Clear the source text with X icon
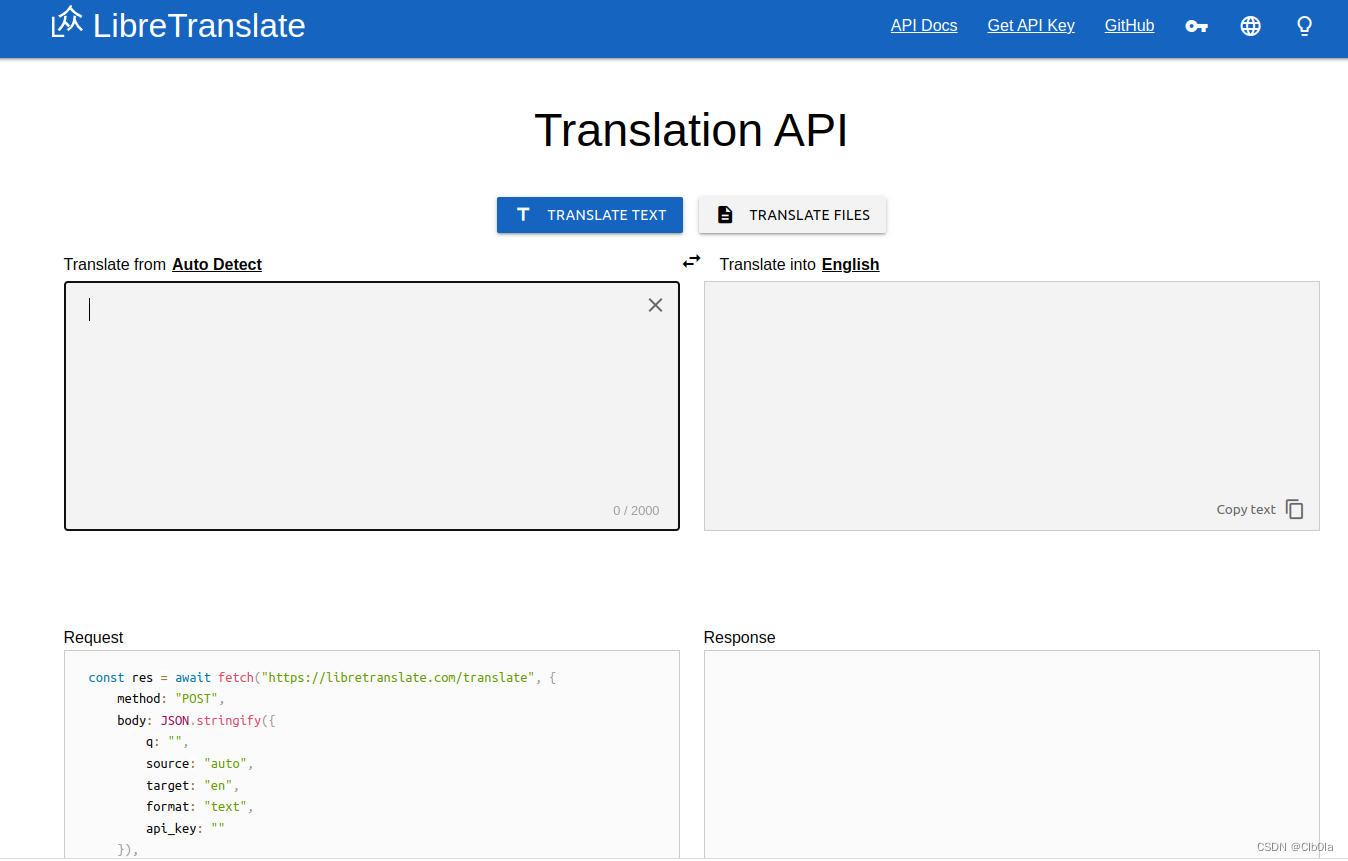The image size is (1348, 861). click(x=655, y=305)
